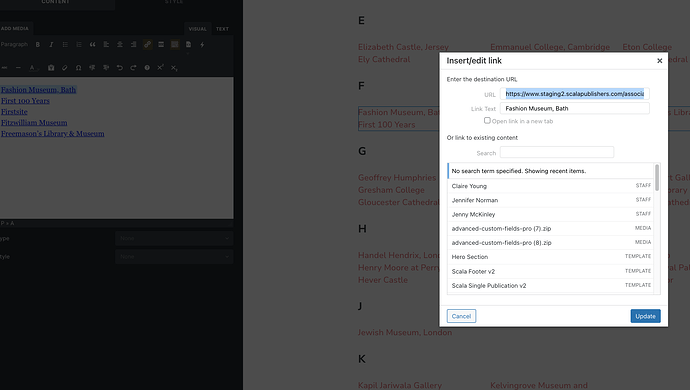The width and height of the screenshot is (690, 390).
Task: Align text center
Action: pyautogui.click(x=120, y=44)
